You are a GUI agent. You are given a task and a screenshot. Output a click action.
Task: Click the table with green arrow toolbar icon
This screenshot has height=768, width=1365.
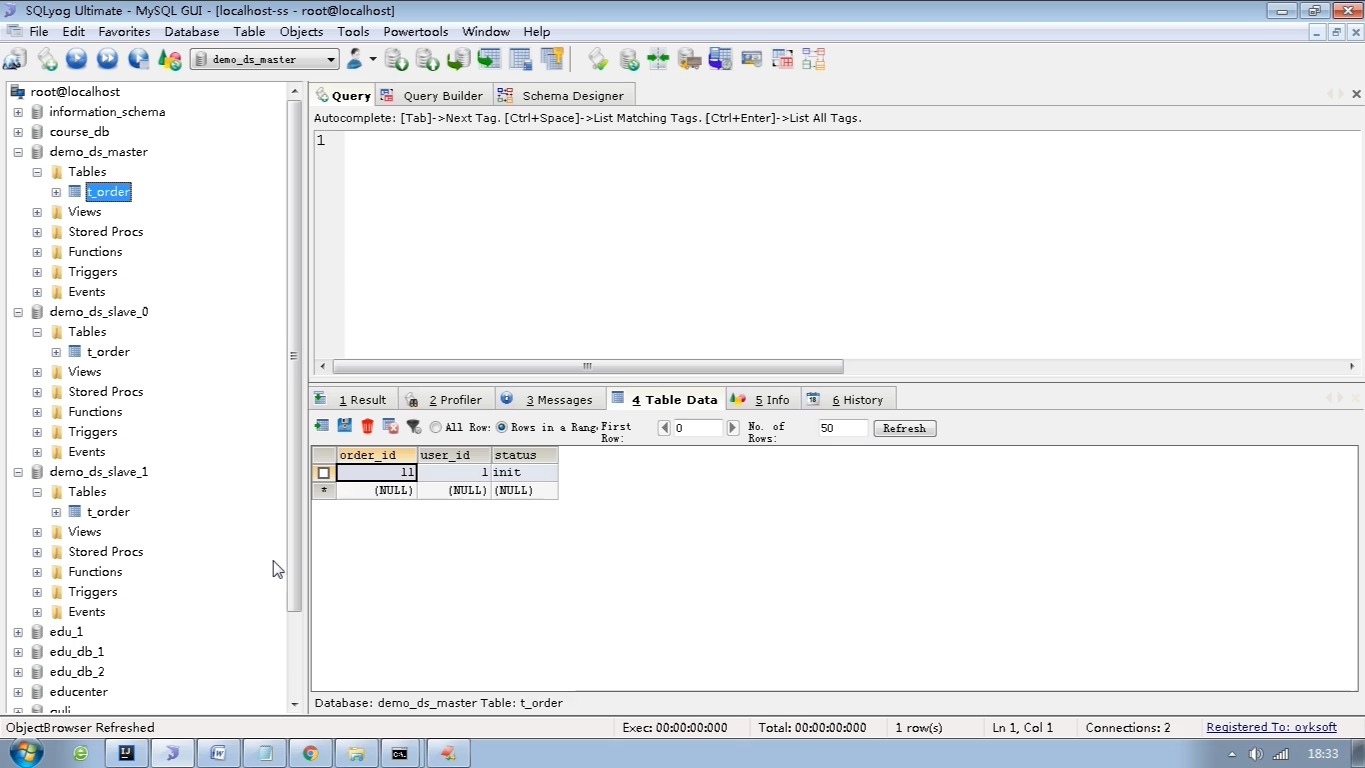point(489,59)
